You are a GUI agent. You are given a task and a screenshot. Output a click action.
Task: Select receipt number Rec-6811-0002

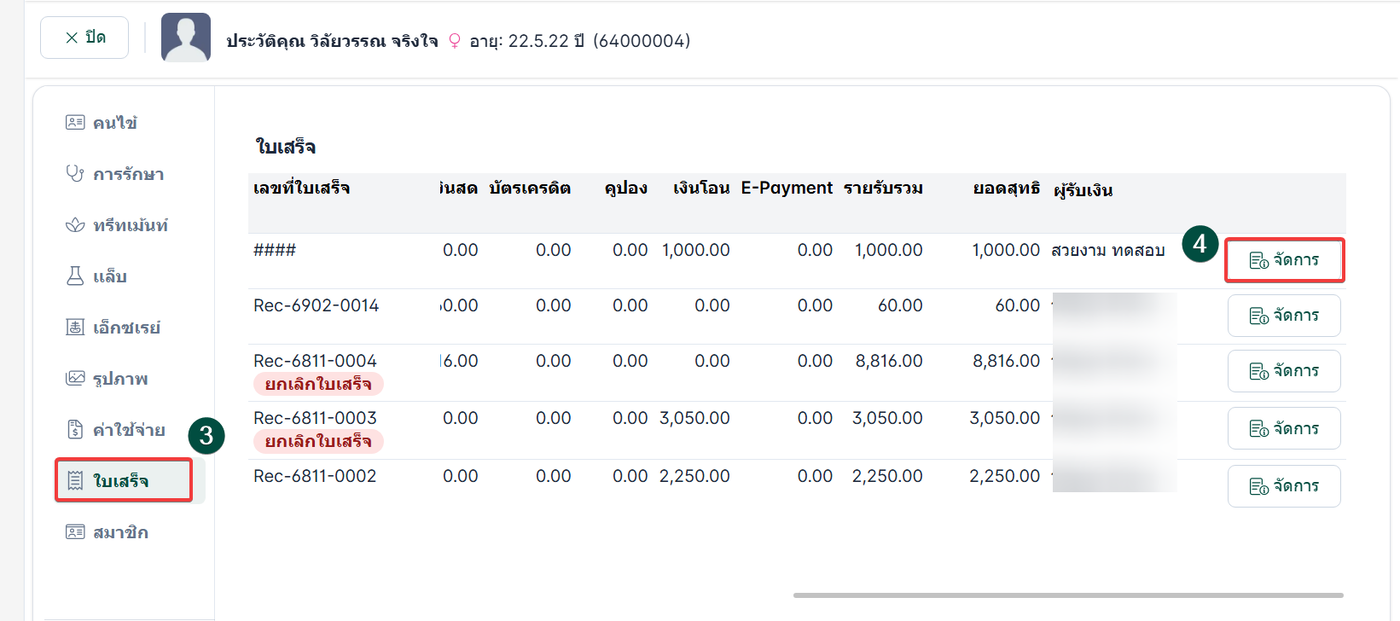pos(315,476)
